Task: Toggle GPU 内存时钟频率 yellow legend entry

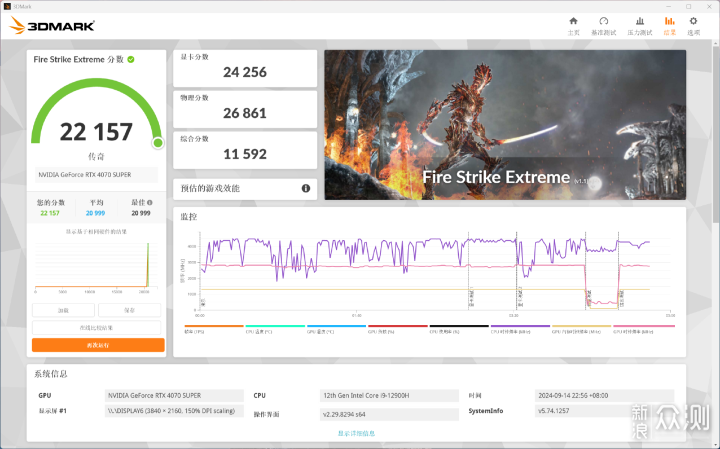Action: pos(581,329)
